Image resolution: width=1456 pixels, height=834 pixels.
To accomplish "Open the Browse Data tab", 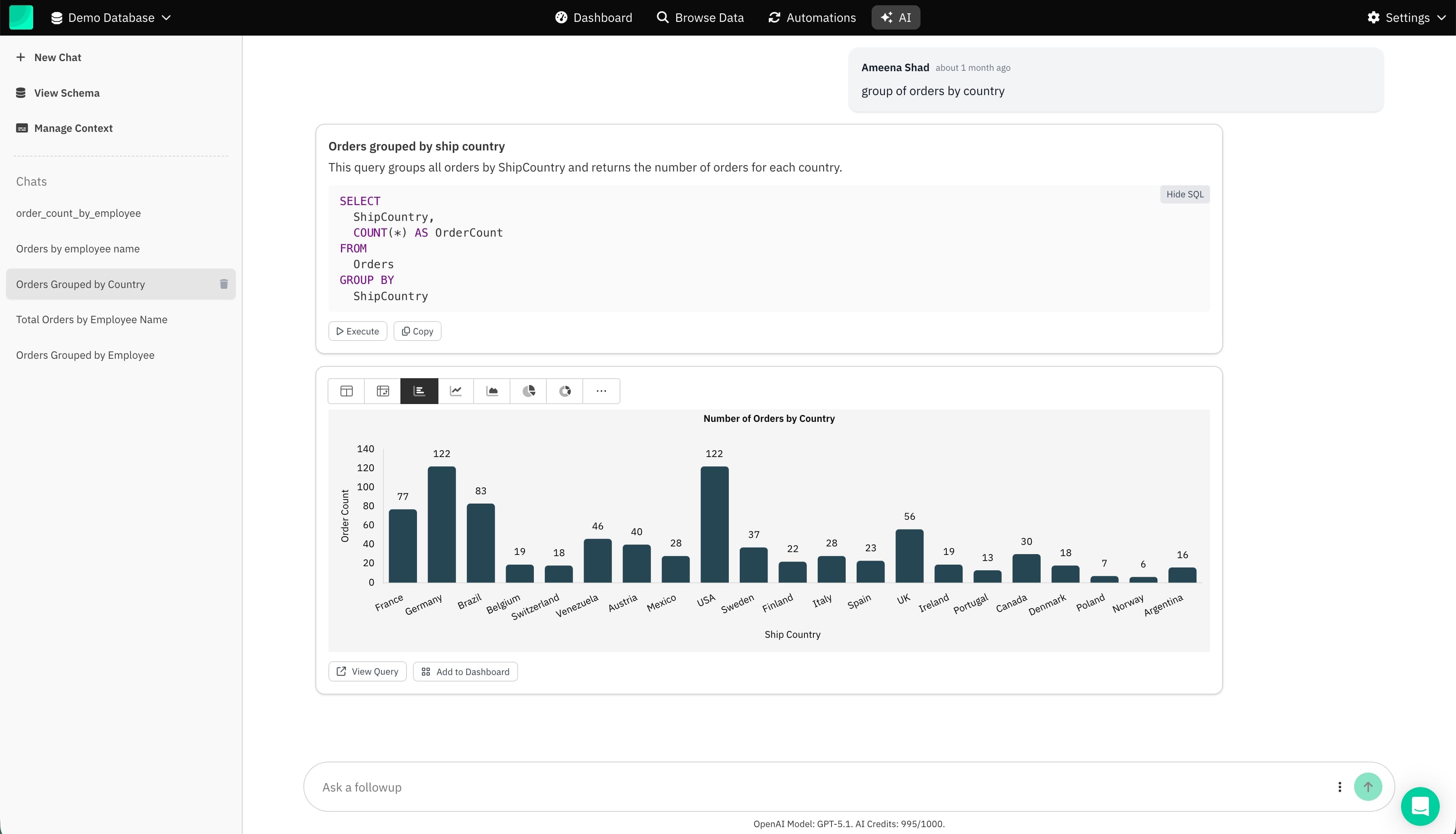I will [700, 18].
